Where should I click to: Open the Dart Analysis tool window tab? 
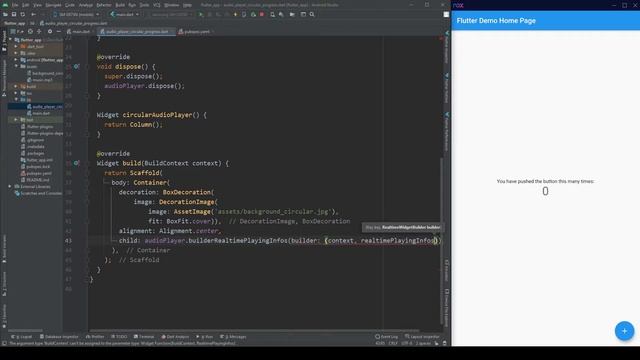click(175, 337)
